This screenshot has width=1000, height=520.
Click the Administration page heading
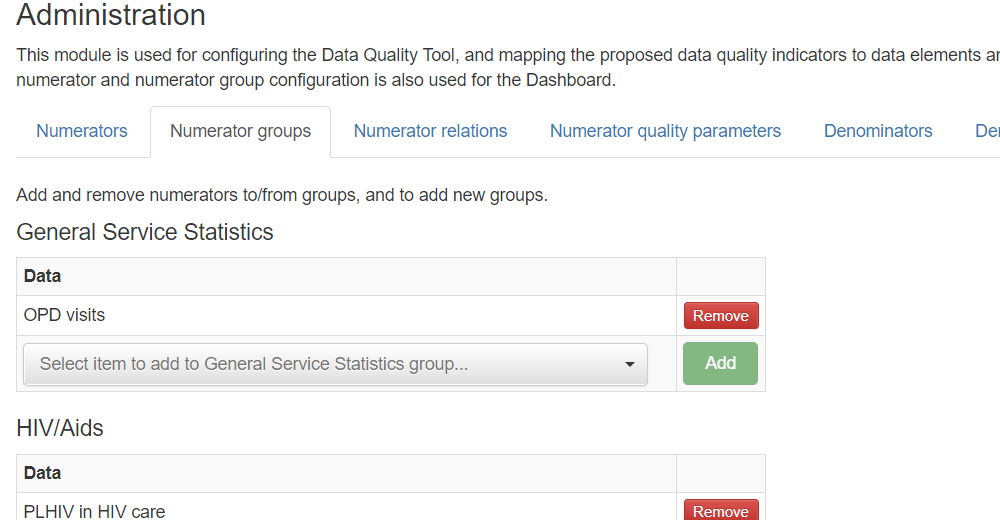111,15
